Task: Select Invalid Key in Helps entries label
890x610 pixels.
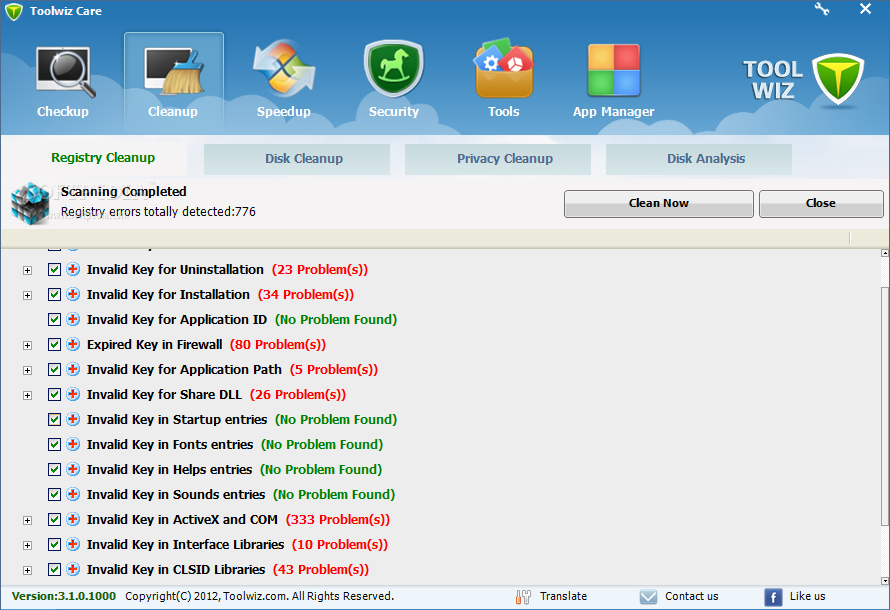Action: coord(169,469)
